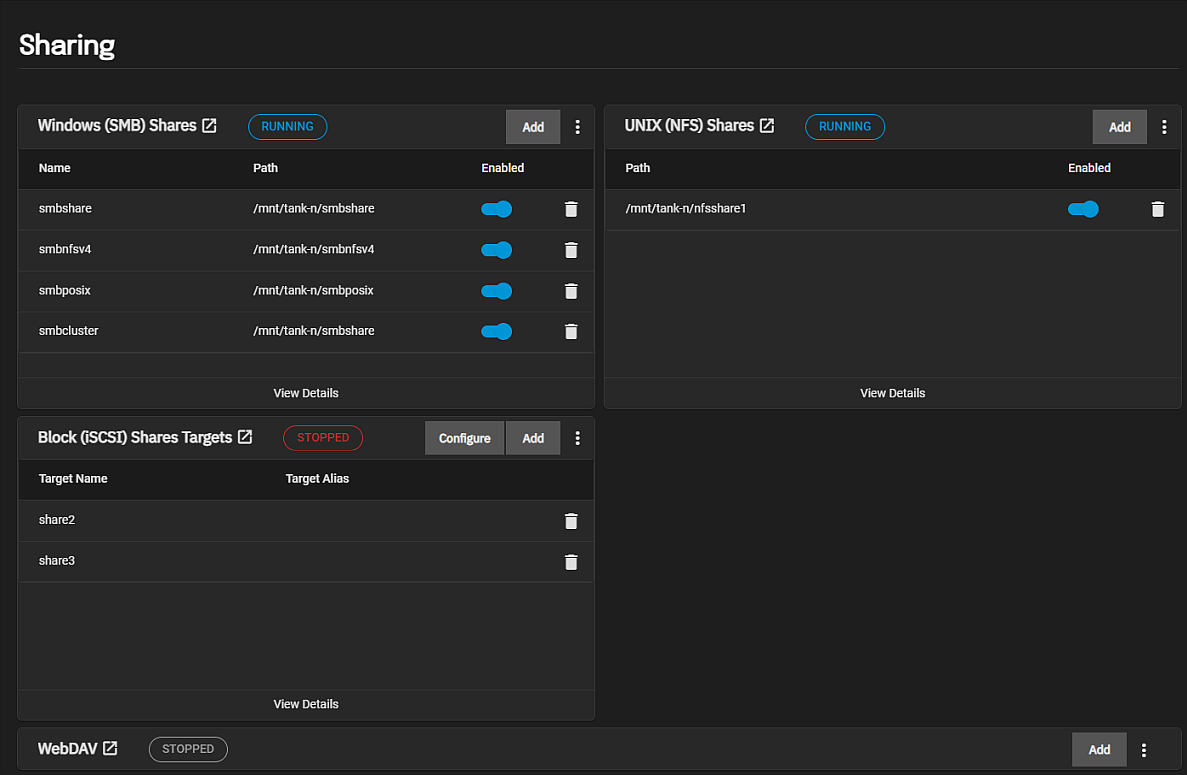The width and height of the screenshot is (1187, 775).
Task: Open WebDAV three-dot options menu
Action: coord(1144,750)
